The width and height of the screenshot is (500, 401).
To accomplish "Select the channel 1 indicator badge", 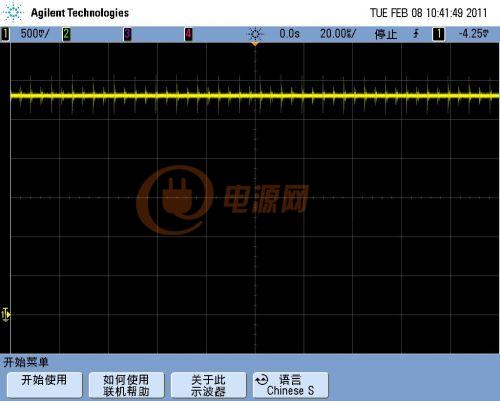I will pos(5,34).
